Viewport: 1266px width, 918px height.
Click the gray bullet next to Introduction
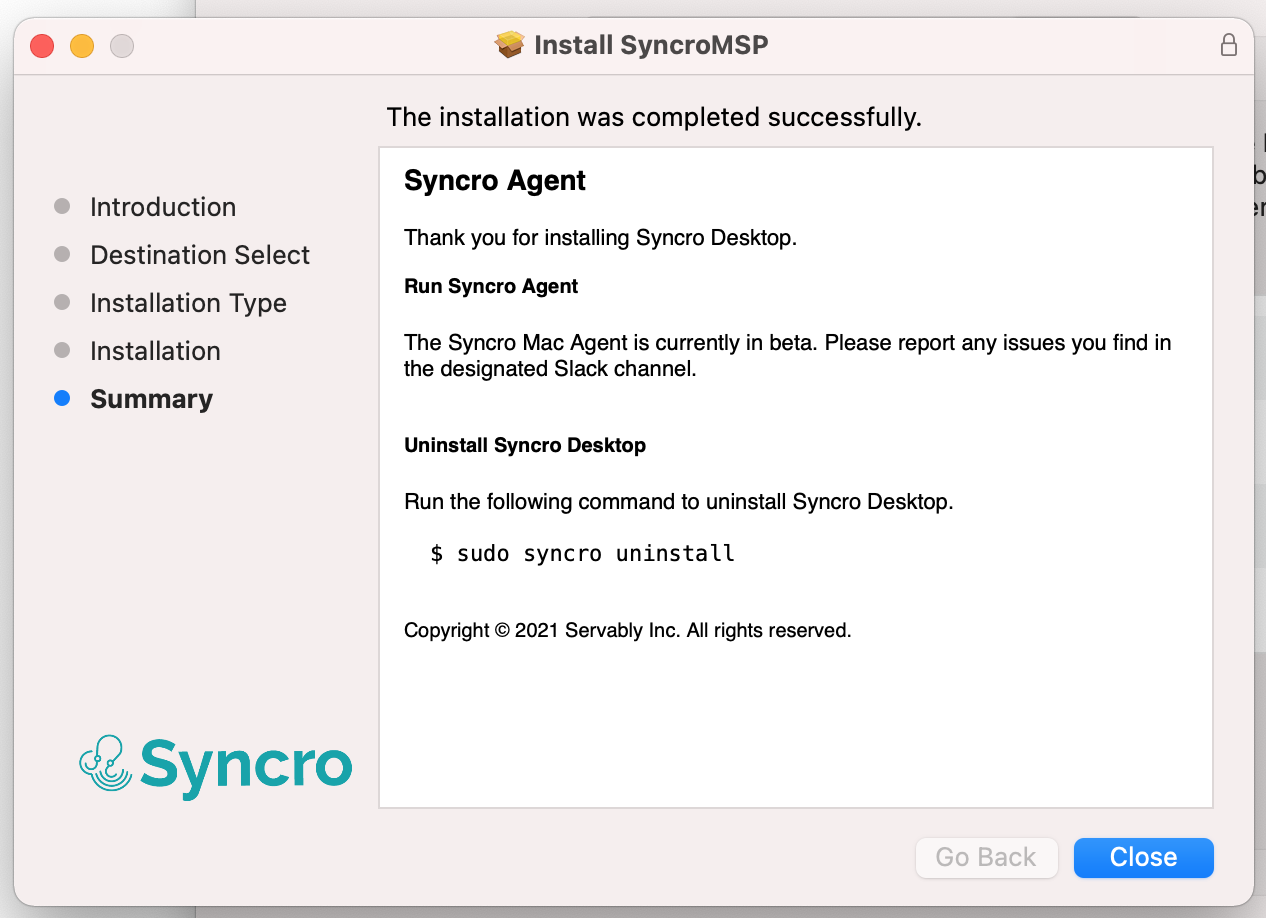coord(62,207)
